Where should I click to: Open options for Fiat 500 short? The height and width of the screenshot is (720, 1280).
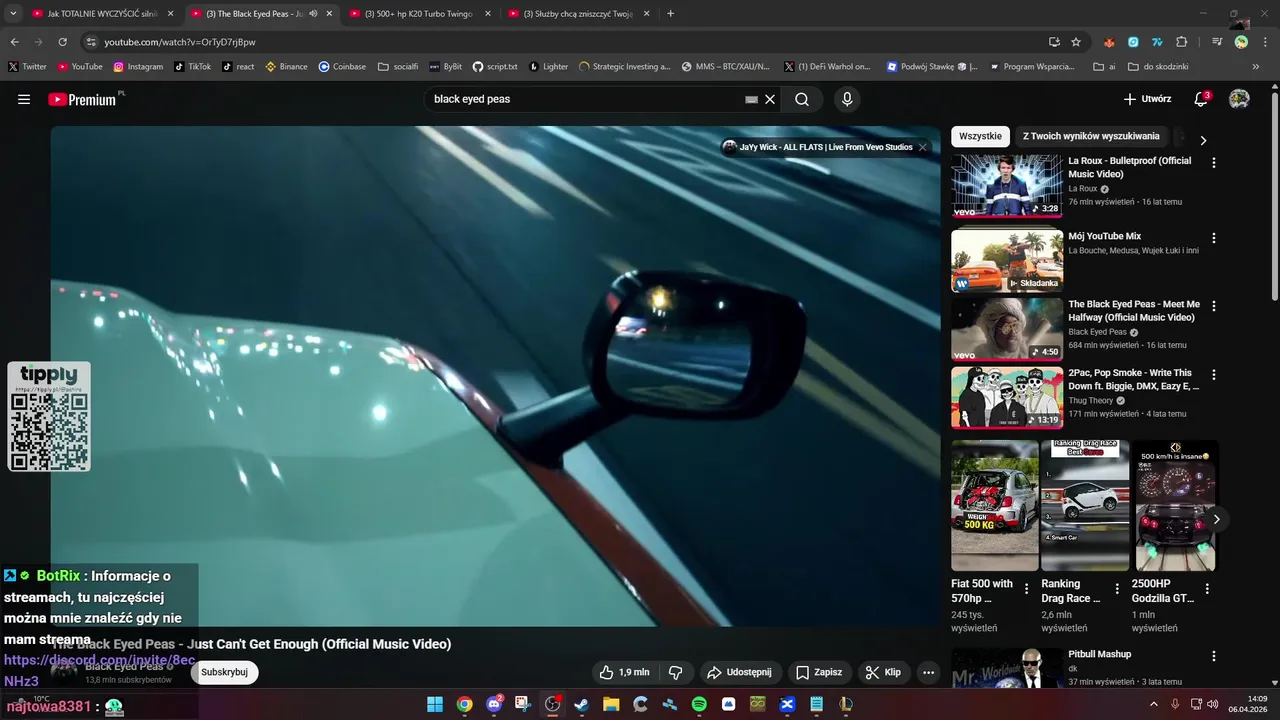[x=1026, y=589]
